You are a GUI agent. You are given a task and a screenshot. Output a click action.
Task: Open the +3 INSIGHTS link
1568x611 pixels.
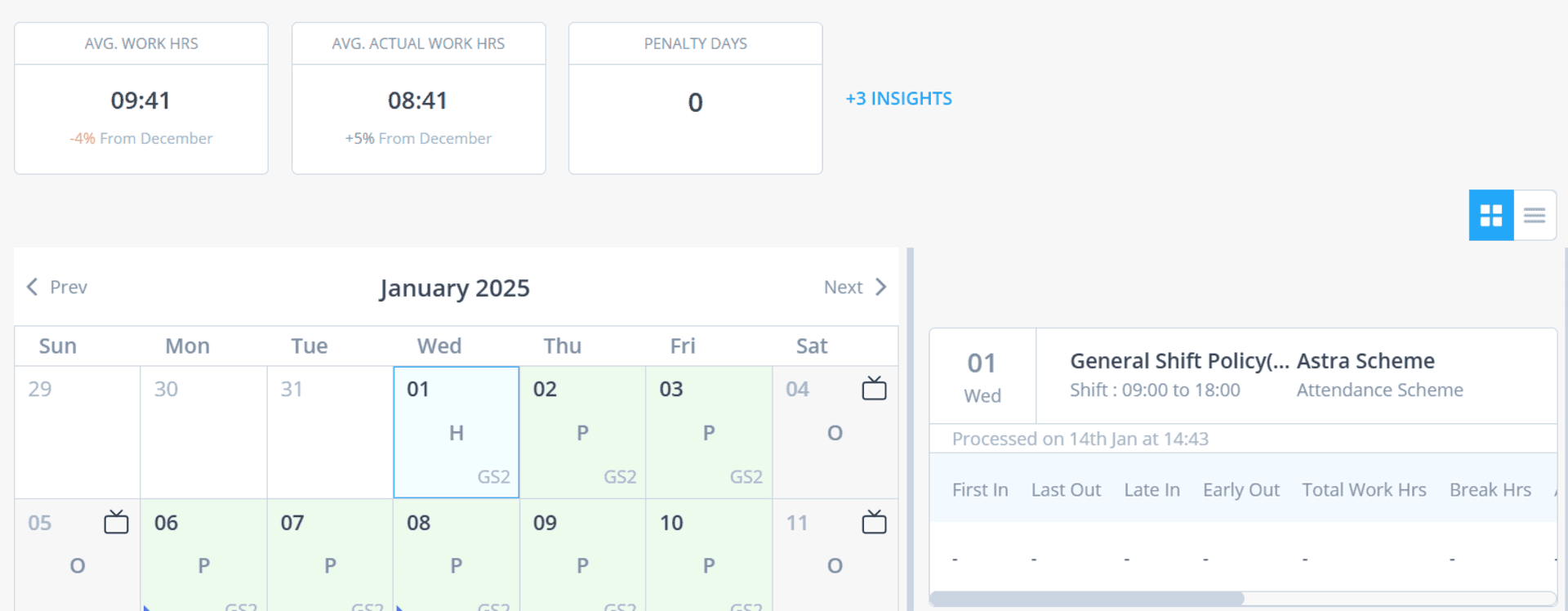pos(898,99)
